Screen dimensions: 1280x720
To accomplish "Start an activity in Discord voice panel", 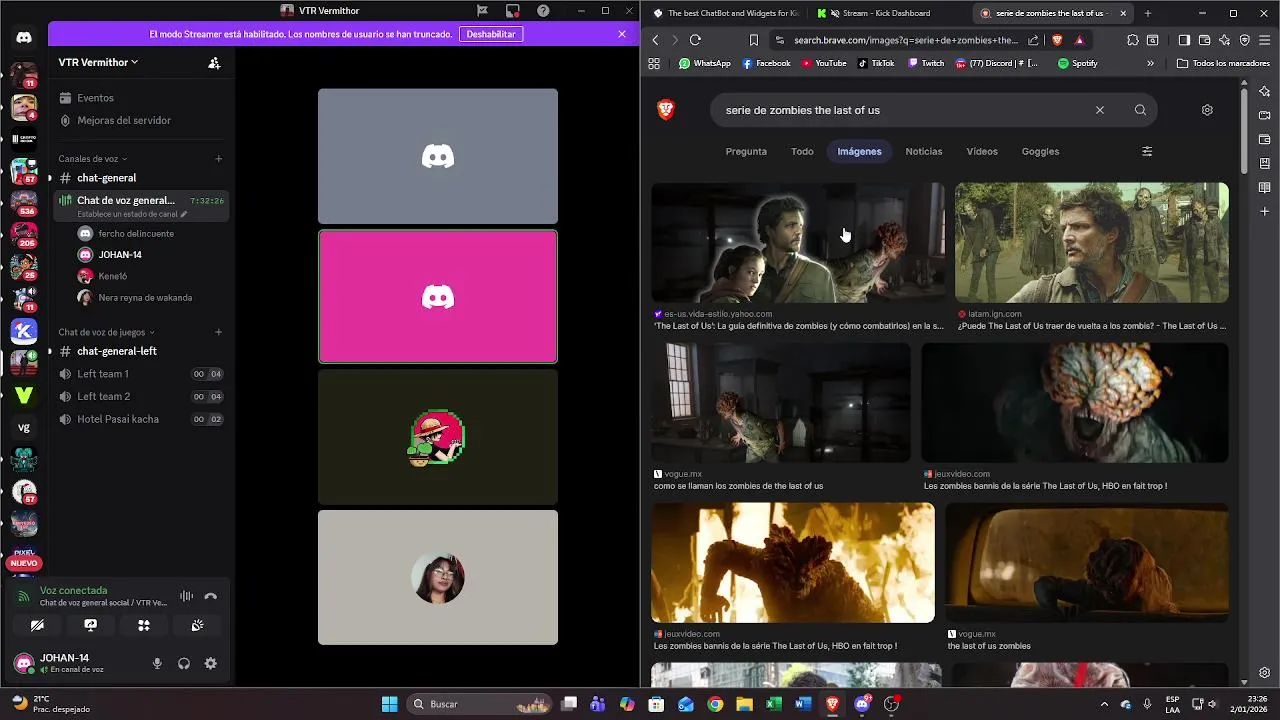I will [144, 625].
